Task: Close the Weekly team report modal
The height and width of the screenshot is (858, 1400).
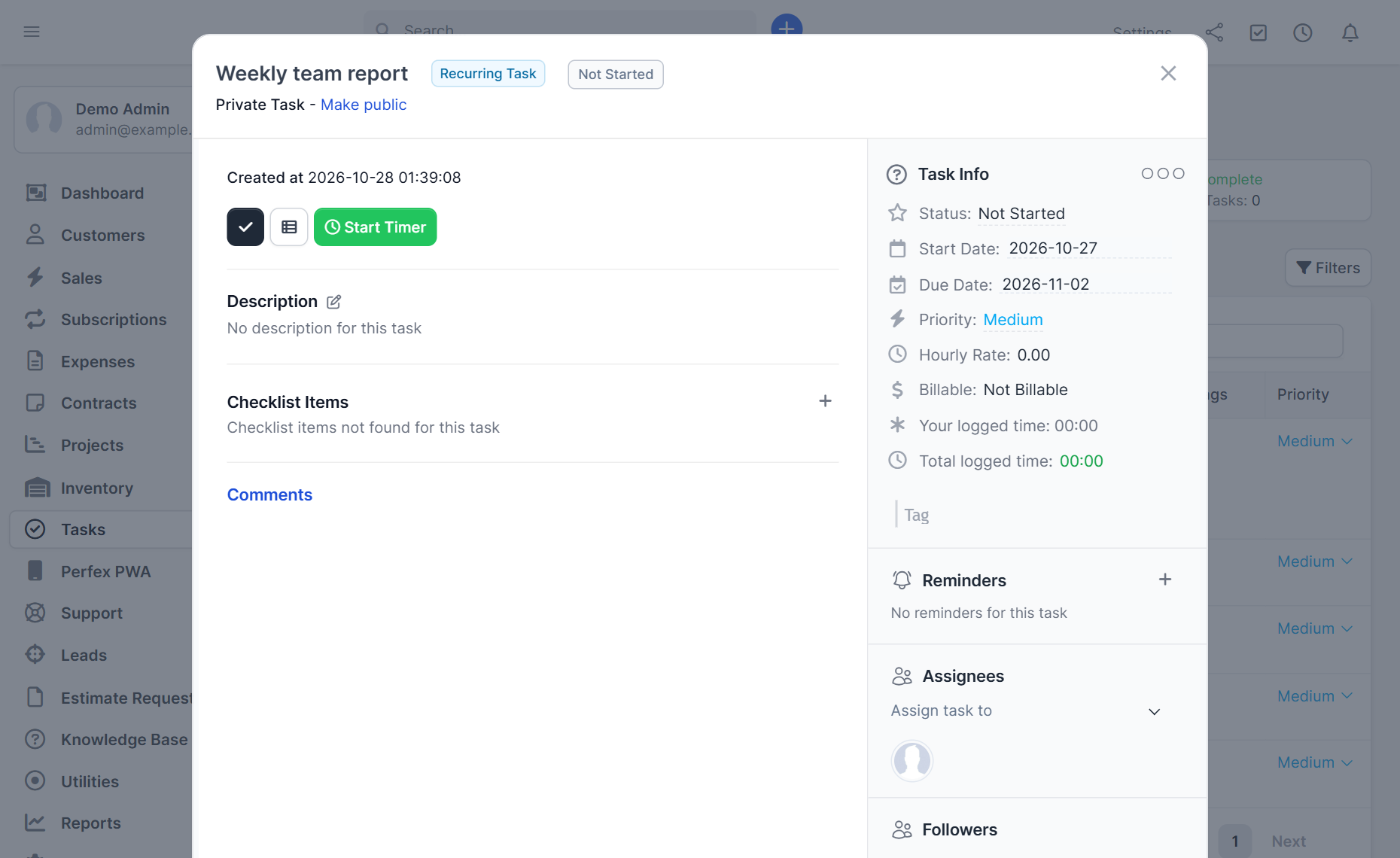Action: [1168, 73]
